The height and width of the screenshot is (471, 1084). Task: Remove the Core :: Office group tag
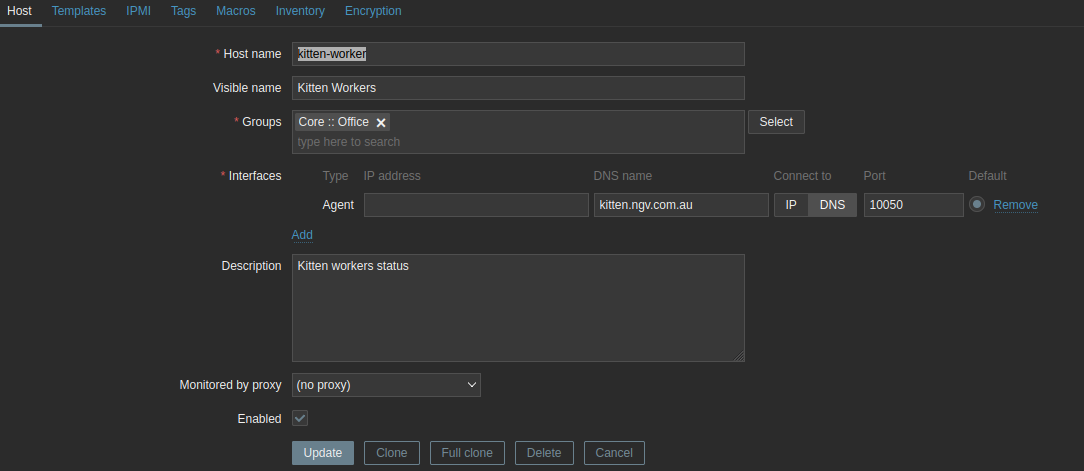click(x=381, y=122)
